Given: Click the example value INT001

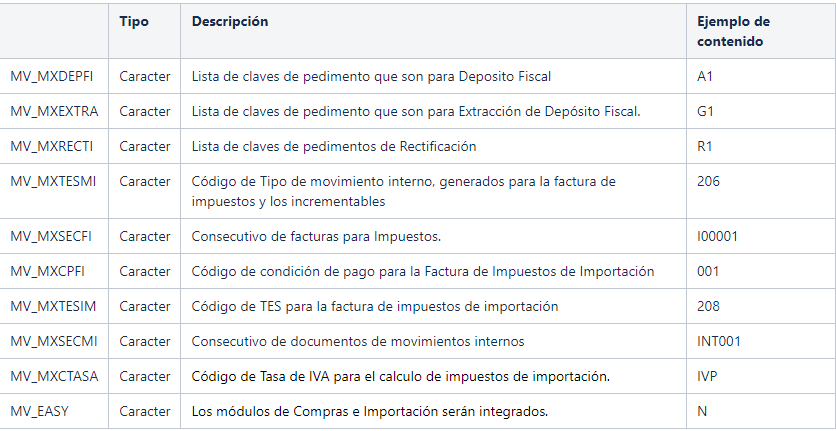Looking at the screenshot, I should tap(719, 341).
